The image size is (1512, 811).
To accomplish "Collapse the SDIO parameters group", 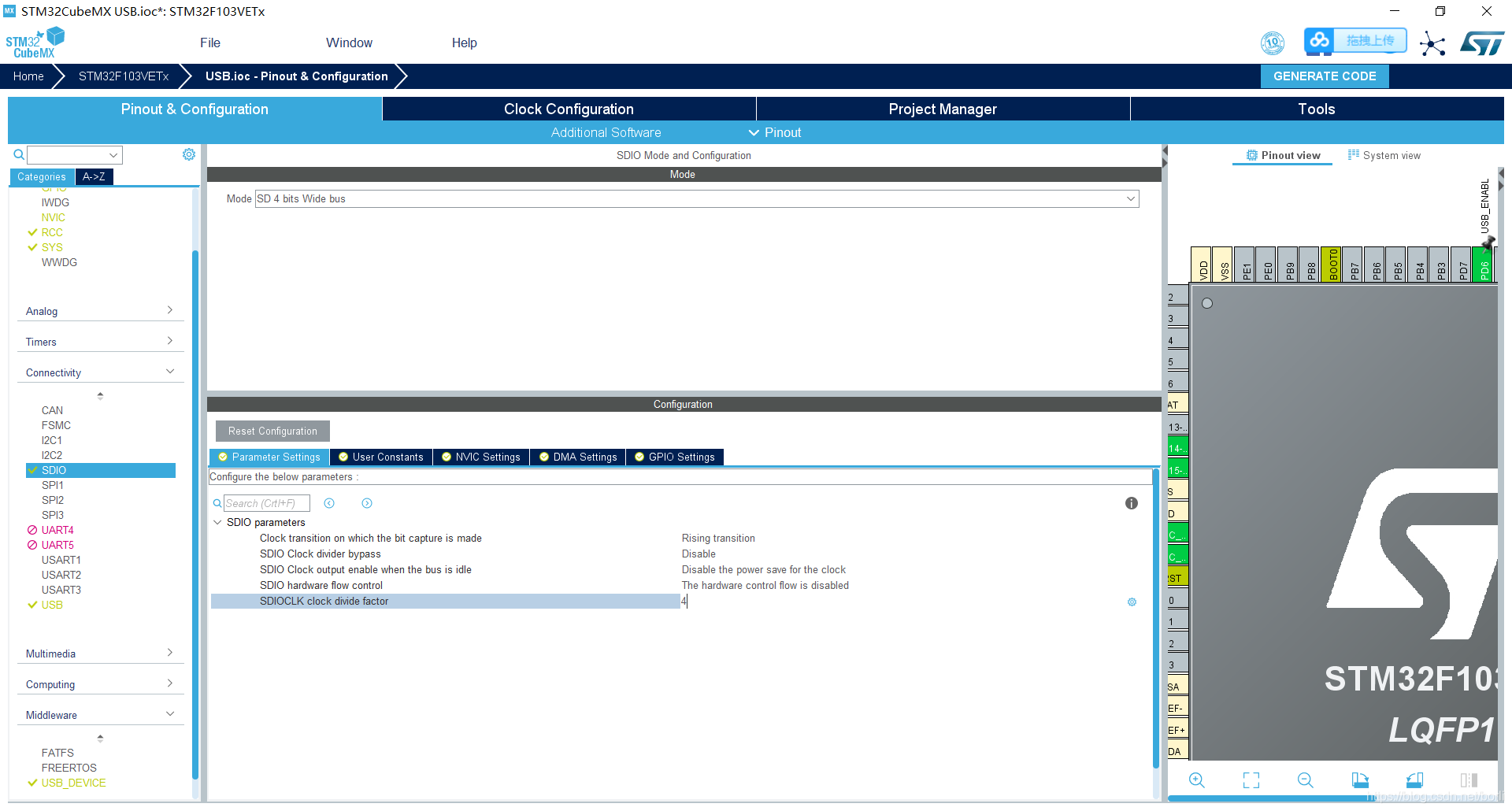I will click(218, 522).
